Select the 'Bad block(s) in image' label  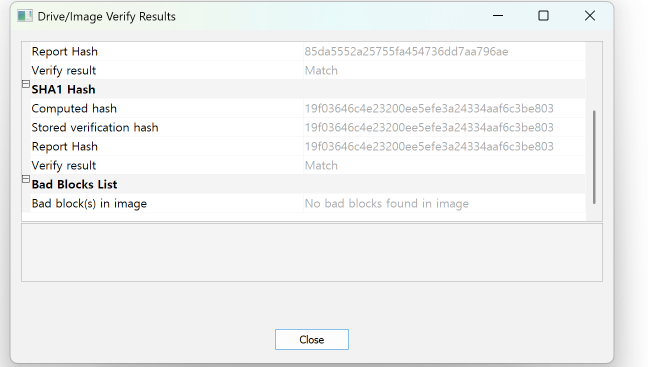click(89, 203)
